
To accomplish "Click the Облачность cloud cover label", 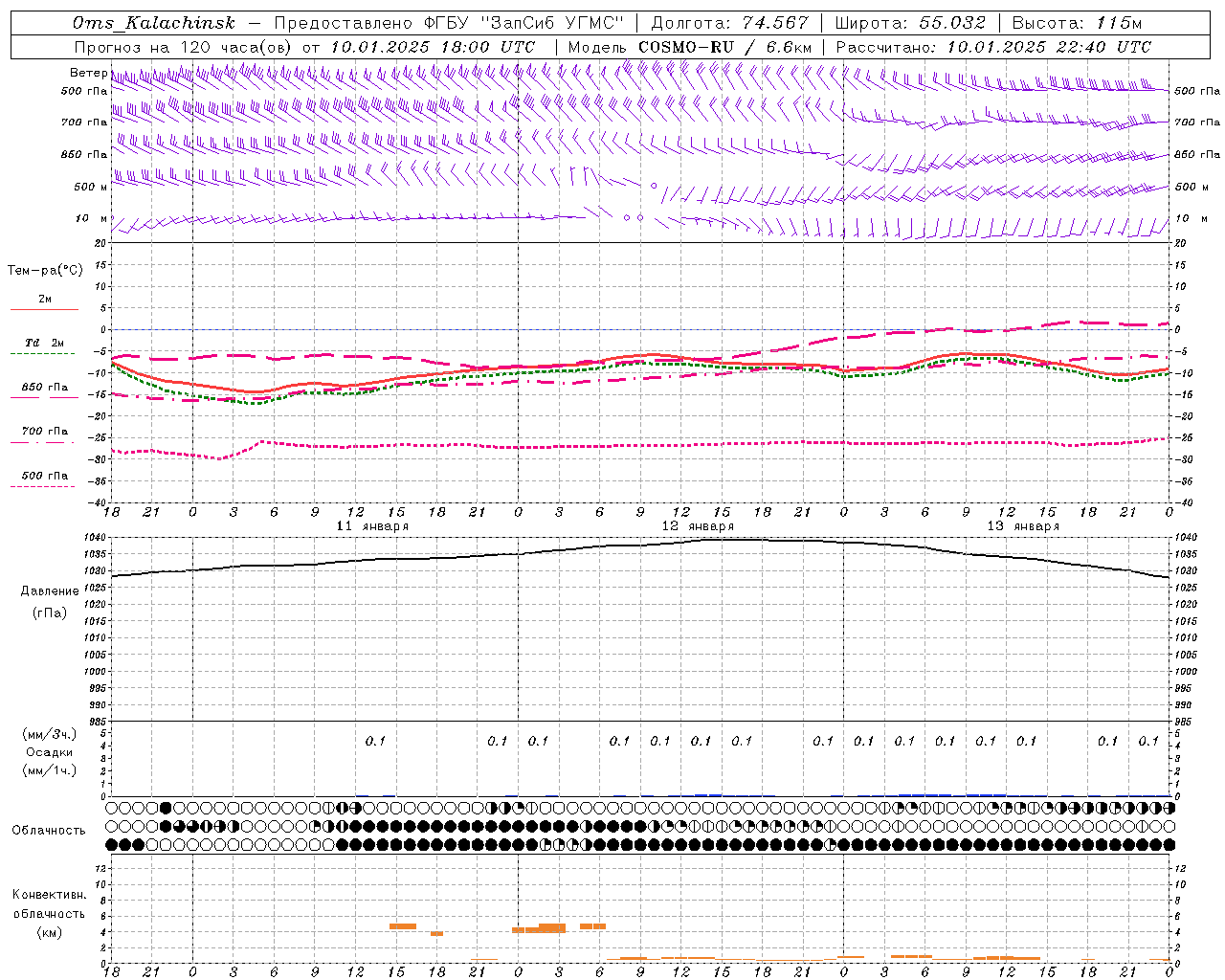I will (x=49, y=831).
